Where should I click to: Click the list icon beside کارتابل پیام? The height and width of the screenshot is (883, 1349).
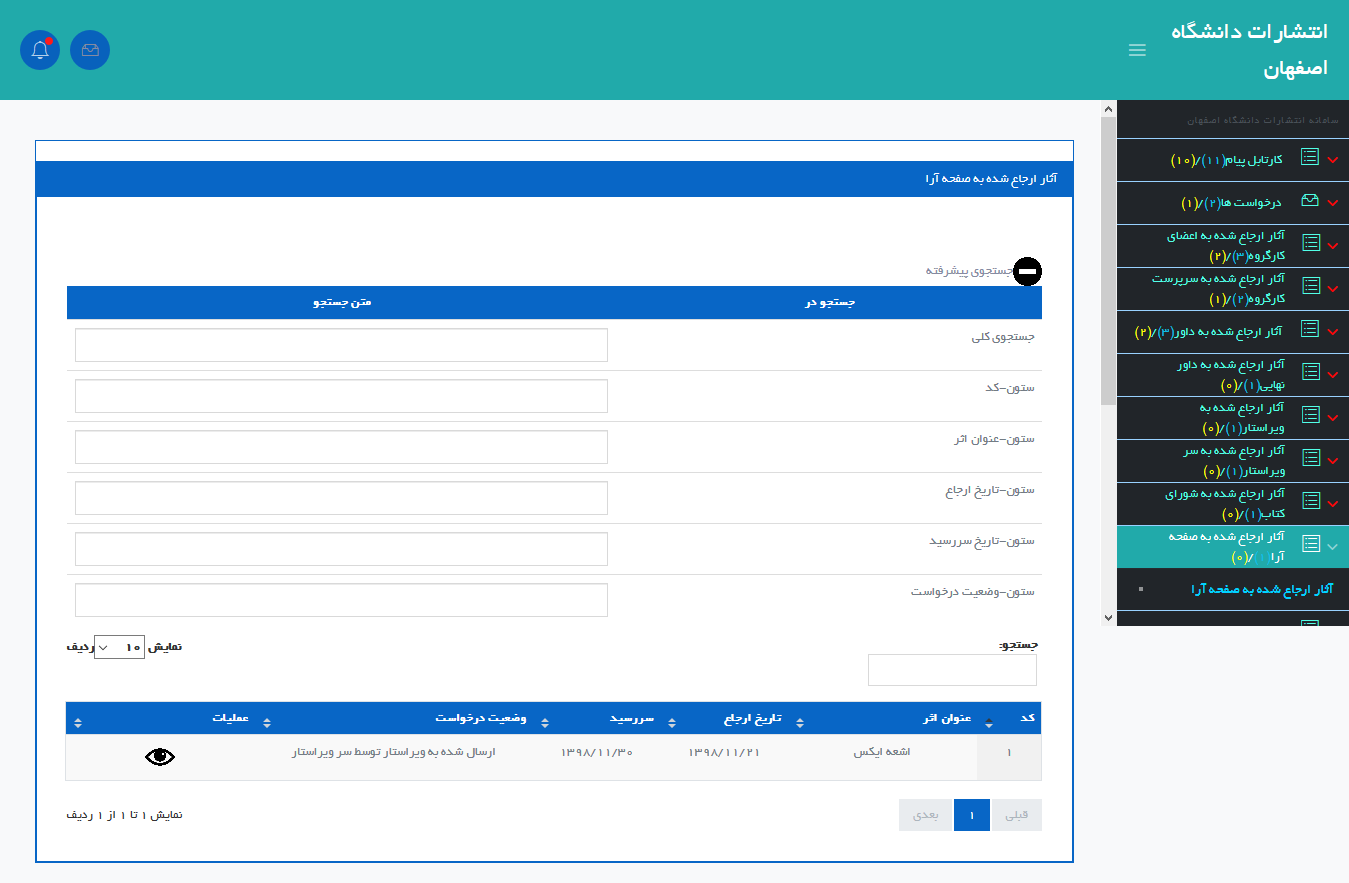1309,158
